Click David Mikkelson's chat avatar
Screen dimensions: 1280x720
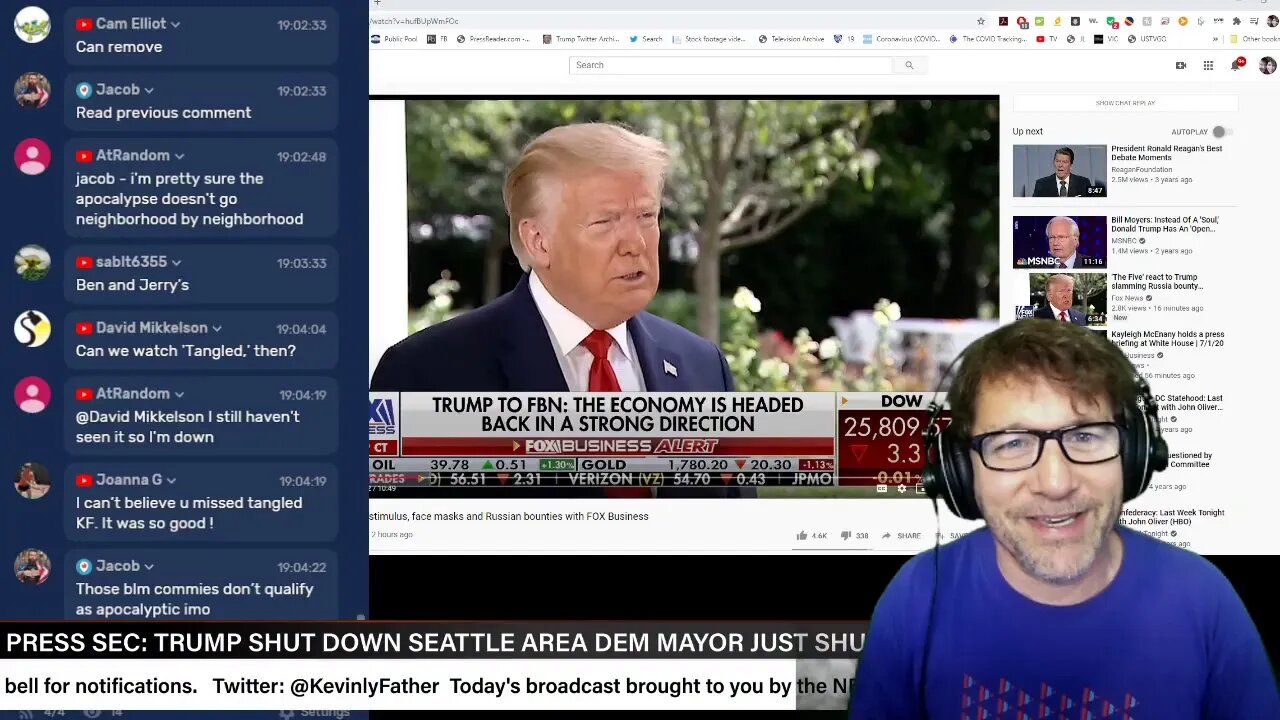pyautogui.click(x=32, y=328)
